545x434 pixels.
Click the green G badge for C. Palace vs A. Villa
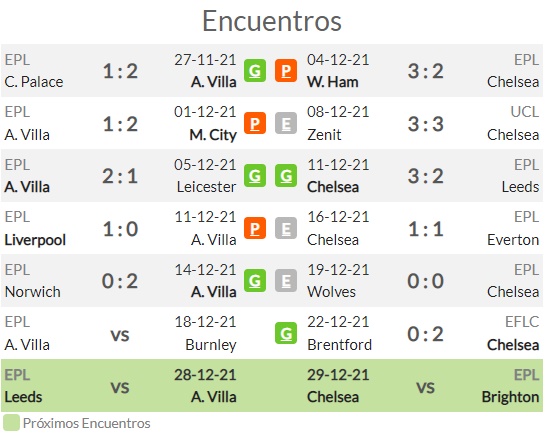tap(255, 71)
